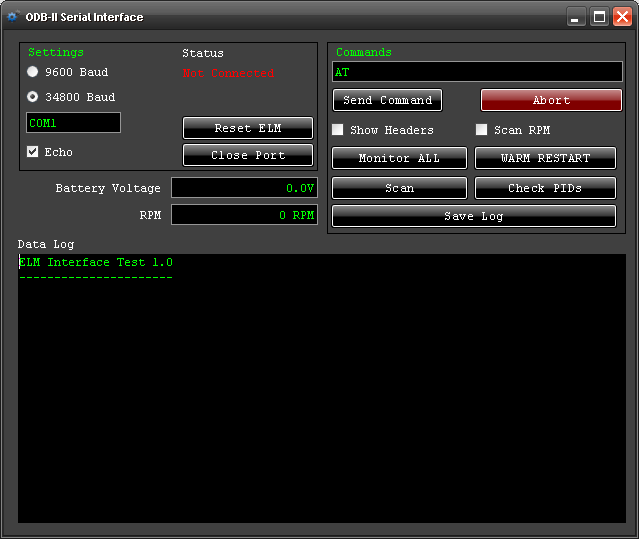The width and height of the screenshot is (639, 539).
Task: Click the 0 RPM value field
Action: tap(245, 215)
